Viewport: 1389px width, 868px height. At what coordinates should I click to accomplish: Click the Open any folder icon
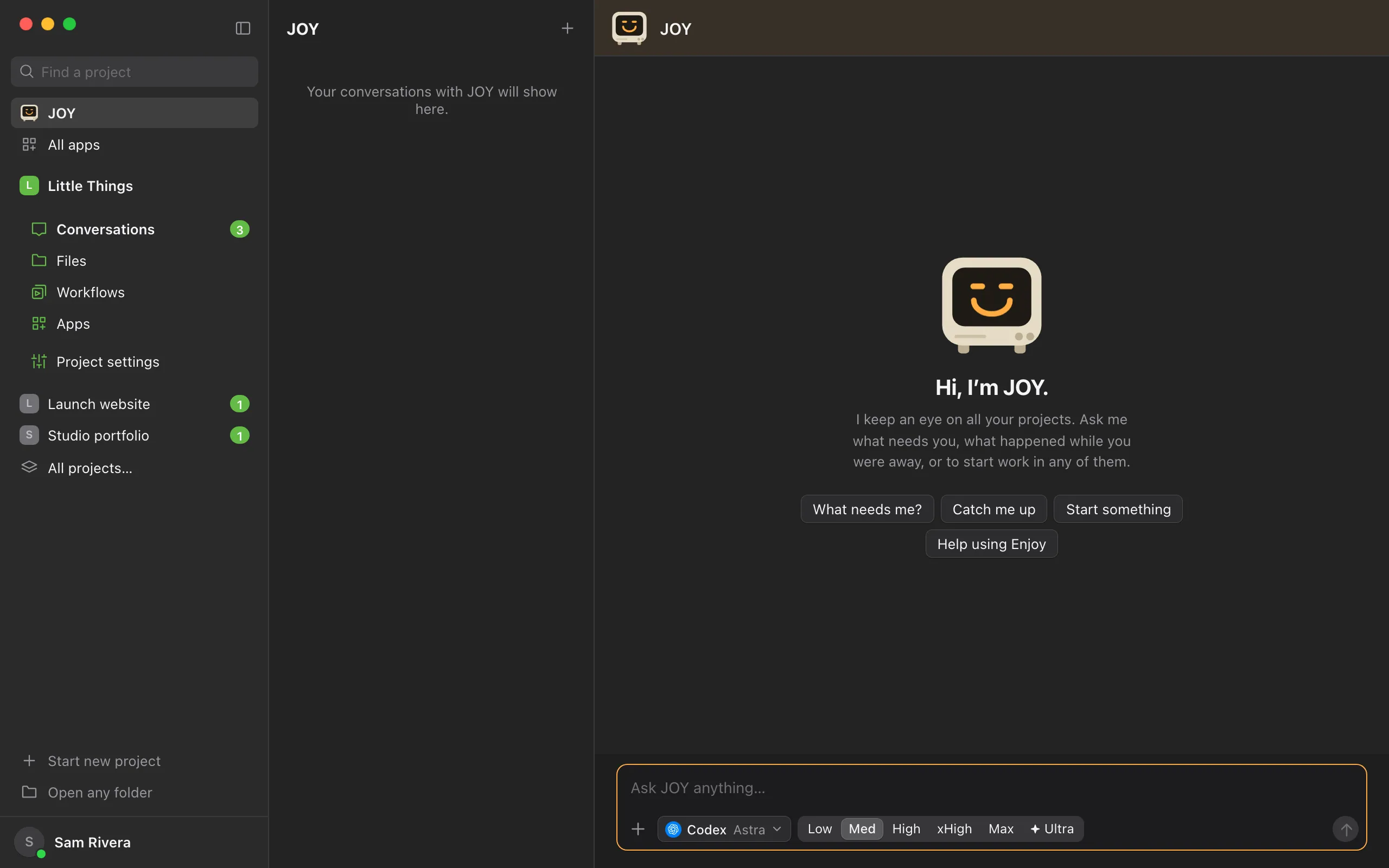29,792
